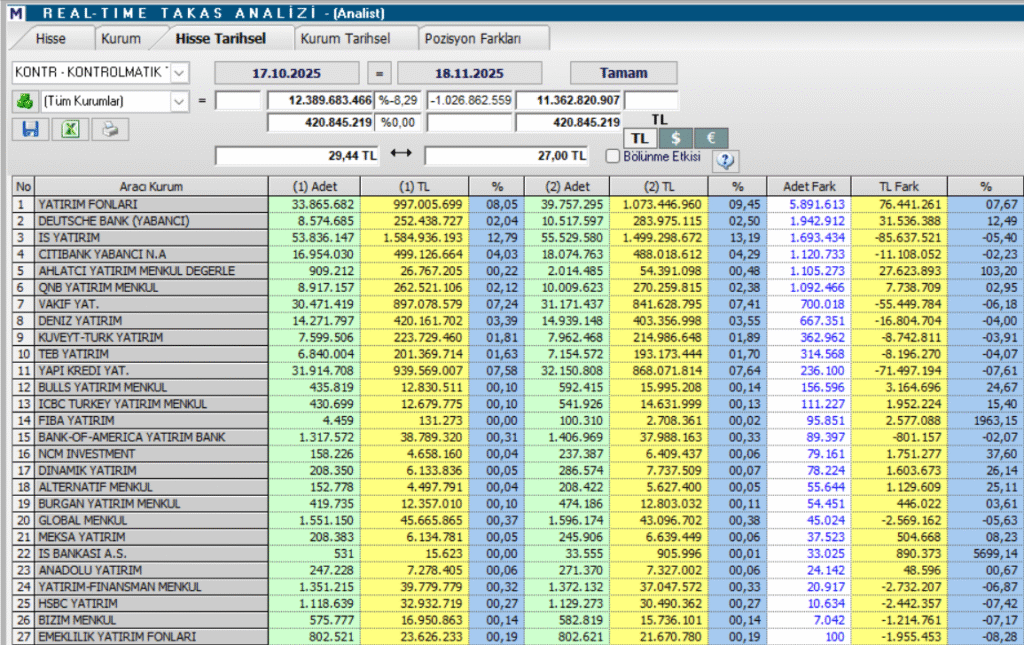Select the TL currency toggle button

pos(640,138)
